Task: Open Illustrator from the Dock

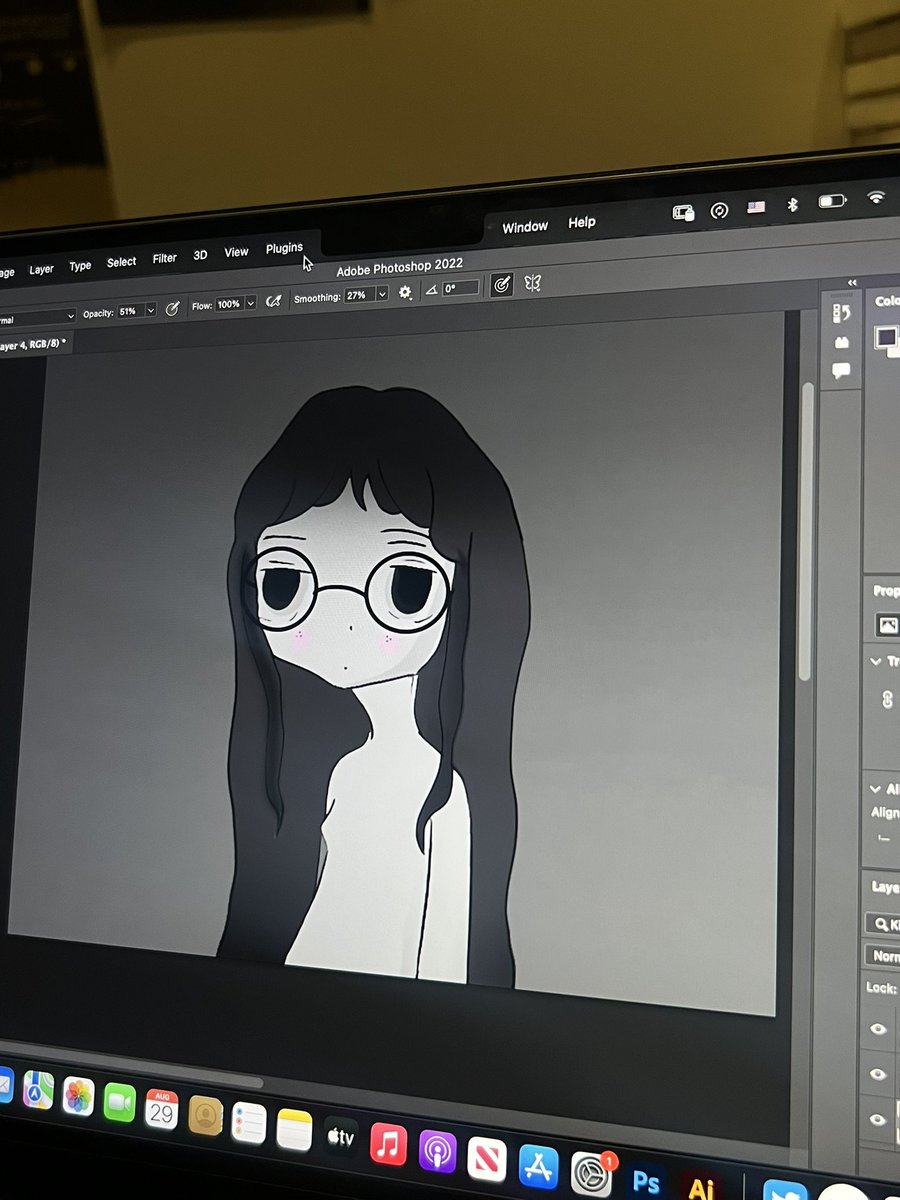Action: point(701,1188)
